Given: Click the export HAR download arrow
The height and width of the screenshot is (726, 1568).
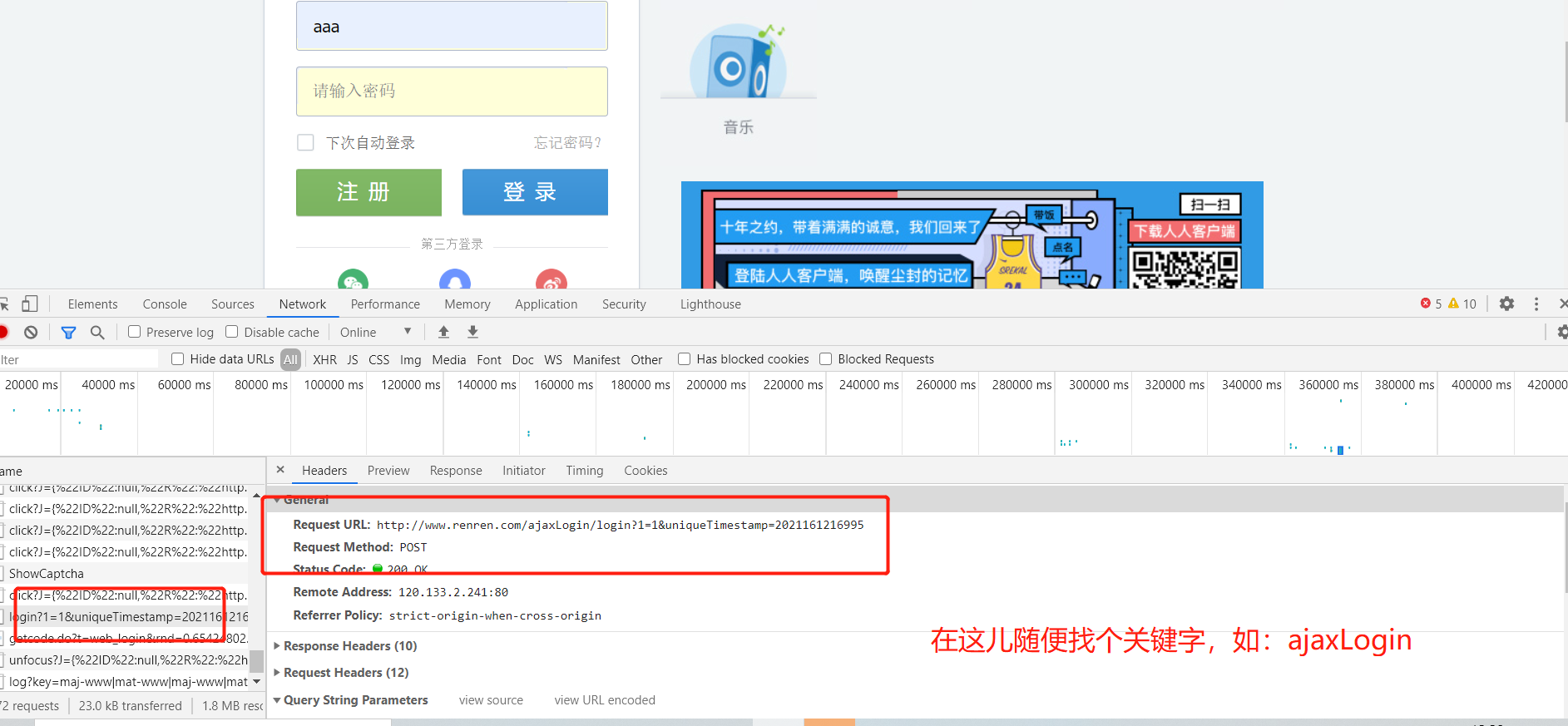Looking at the screenshot, I should (472, 332).
